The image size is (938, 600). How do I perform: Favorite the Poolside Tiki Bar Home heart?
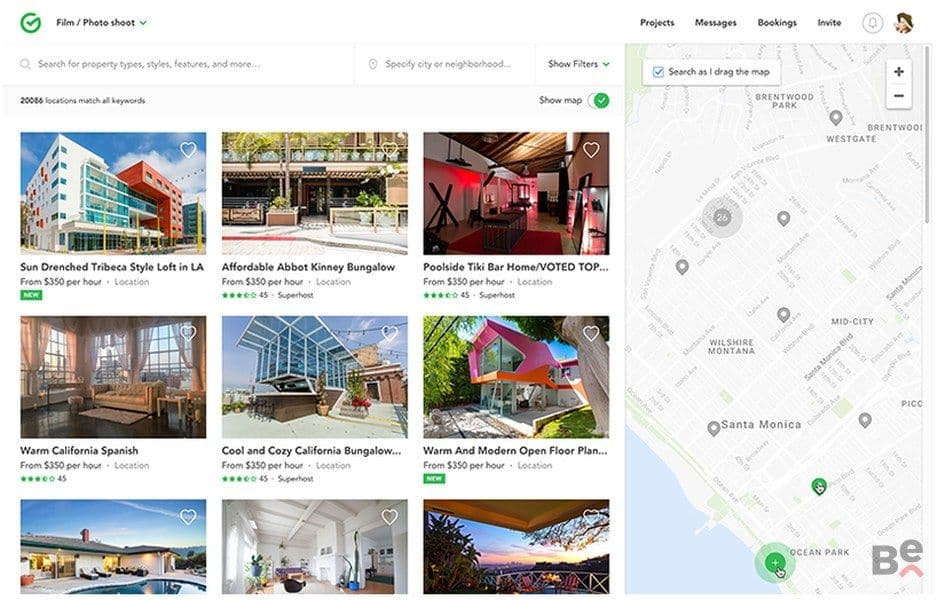coord(591,150)
